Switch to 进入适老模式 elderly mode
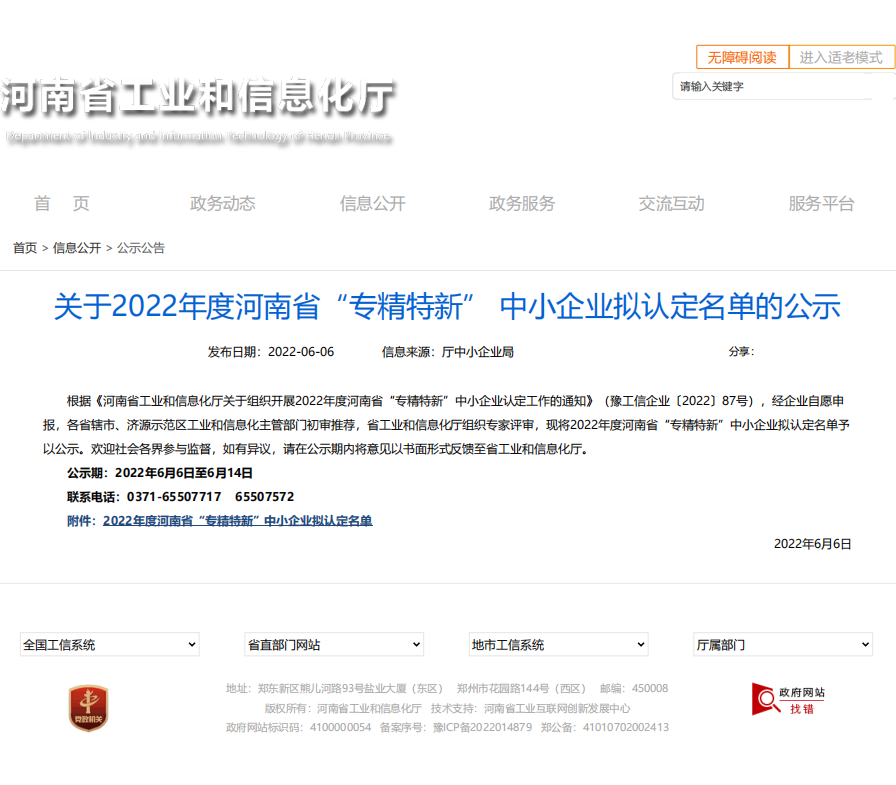 pyautogui.click(x=841, y=57)
